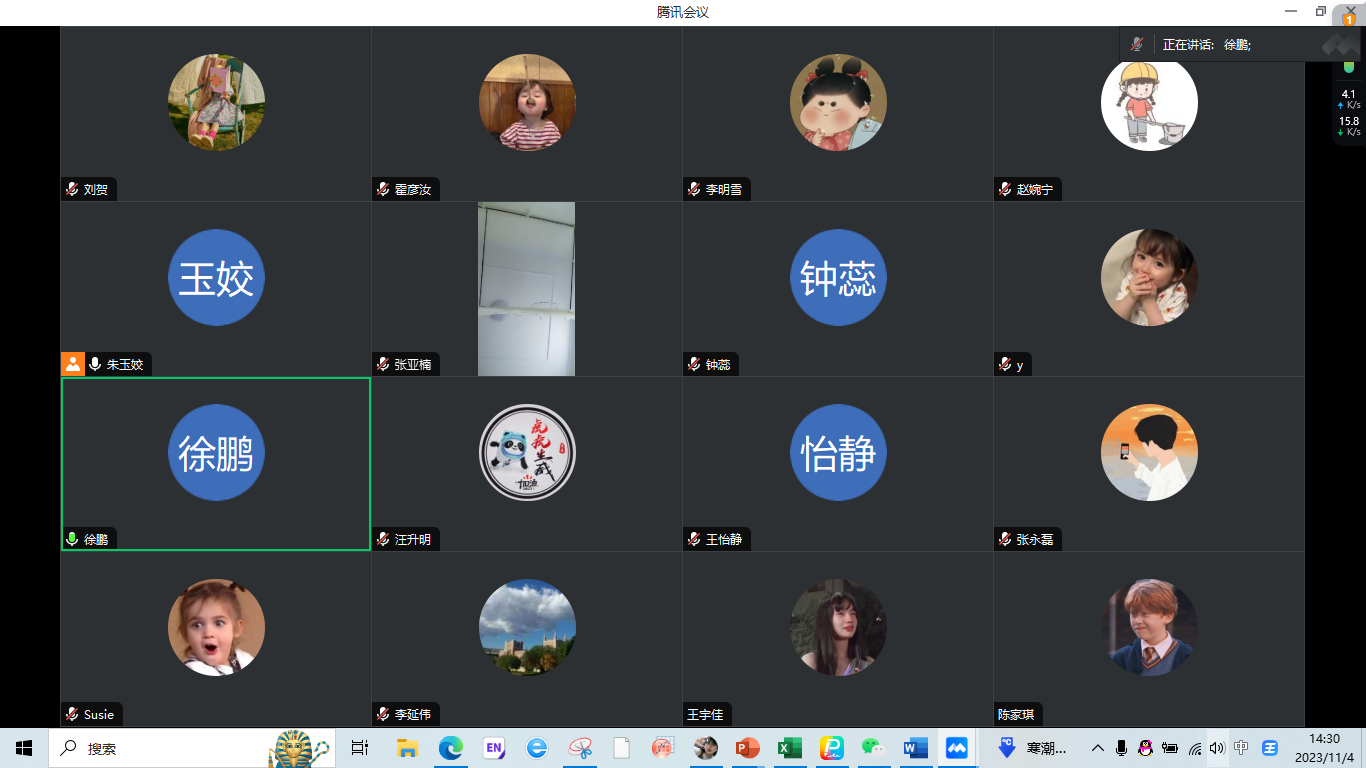Open WeChat from the taskbar
The height and width of the screenshot is (768, 1366).
click(873, 748)
